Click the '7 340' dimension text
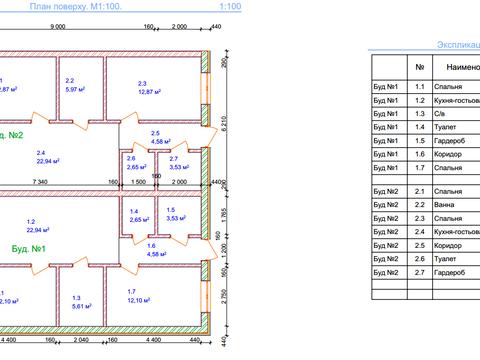 (40, 182)
